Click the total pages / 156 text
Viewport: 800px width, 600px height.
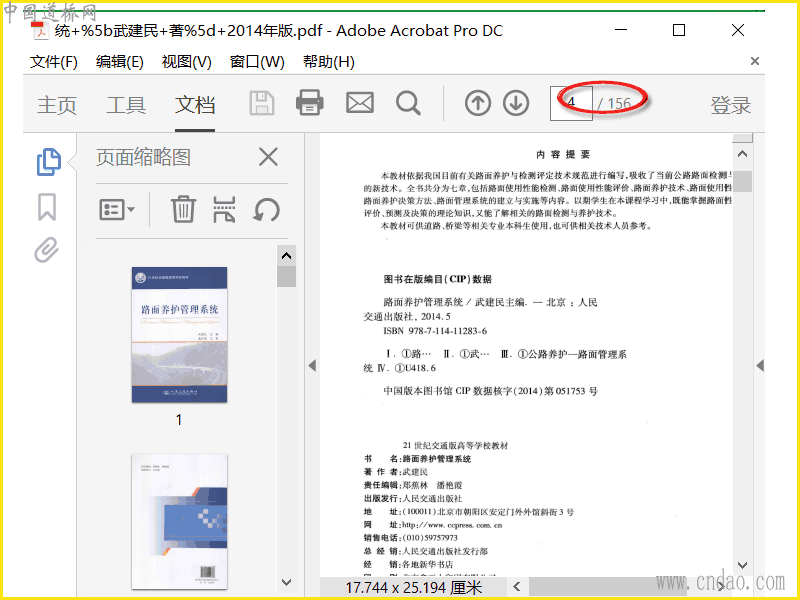pyautogui.click(x=614, y=104)
